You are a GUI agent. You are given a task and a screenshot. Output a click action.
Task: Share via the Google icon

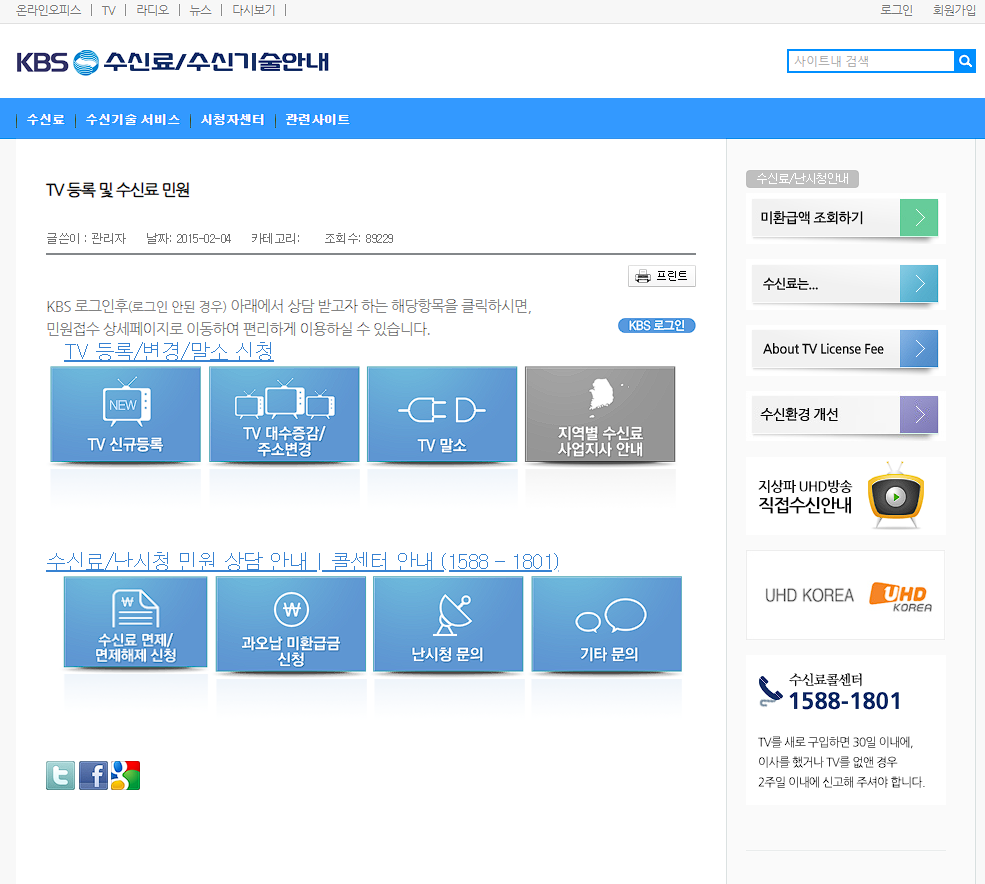[126, 775]
